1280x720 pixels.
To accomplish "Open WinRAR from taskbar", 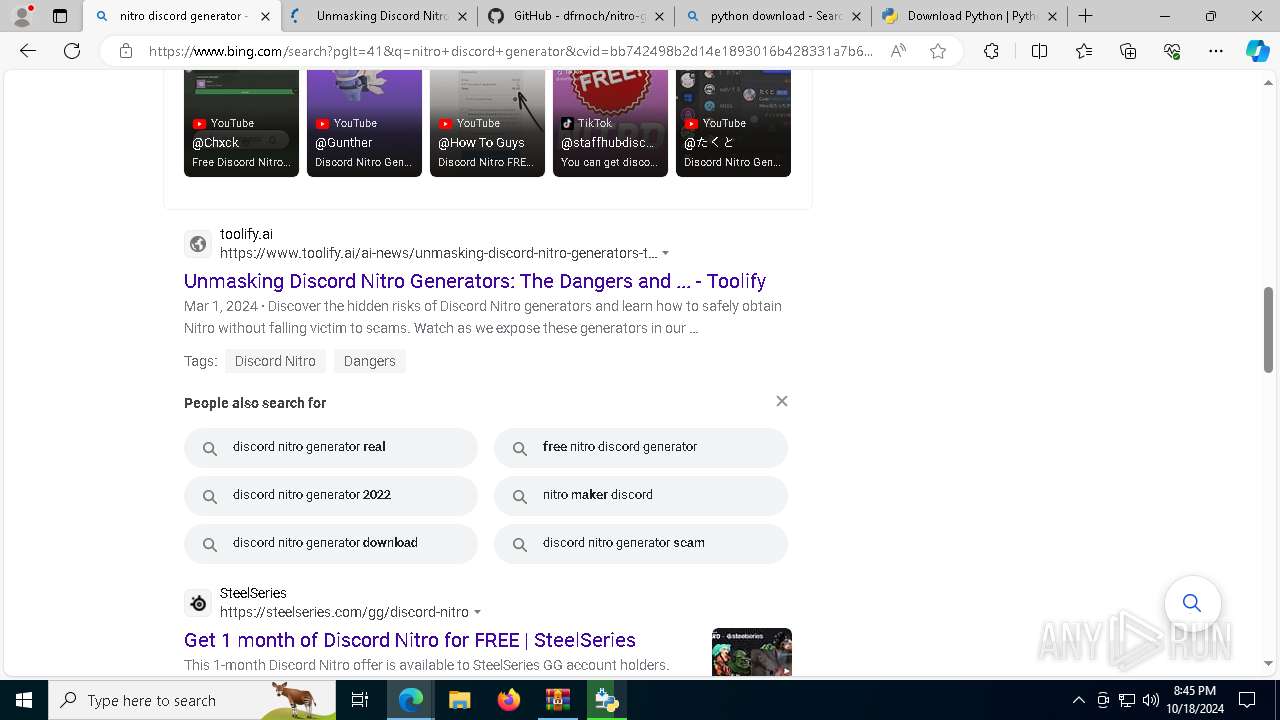I will coord(557,700).
